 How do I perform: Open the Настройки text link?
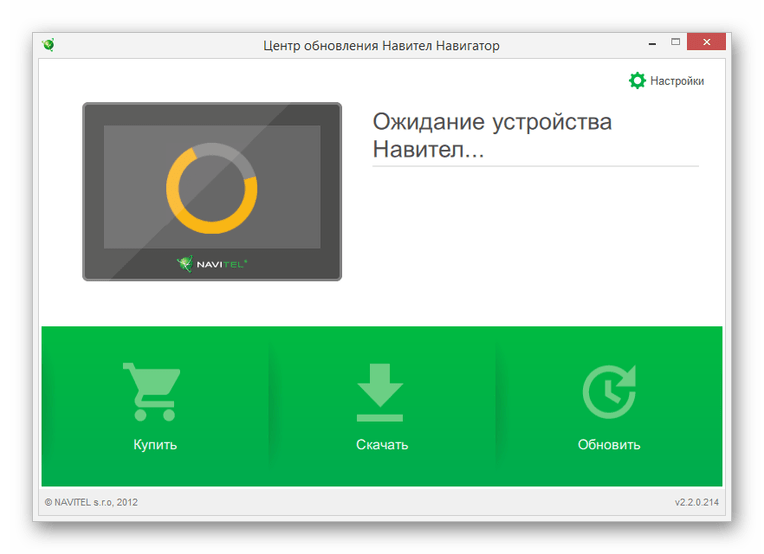coord(677,81)
